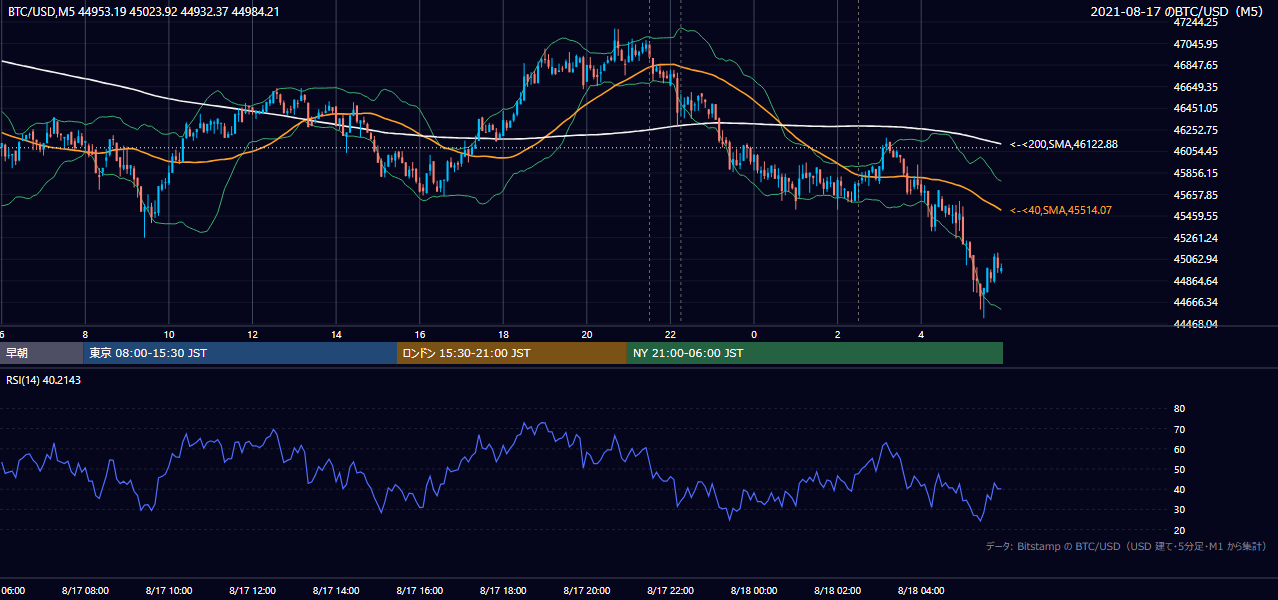Select the NY 21:00-06:00 JST session bar
Viewport: 1278px width, 600px height.
point(815,353)
